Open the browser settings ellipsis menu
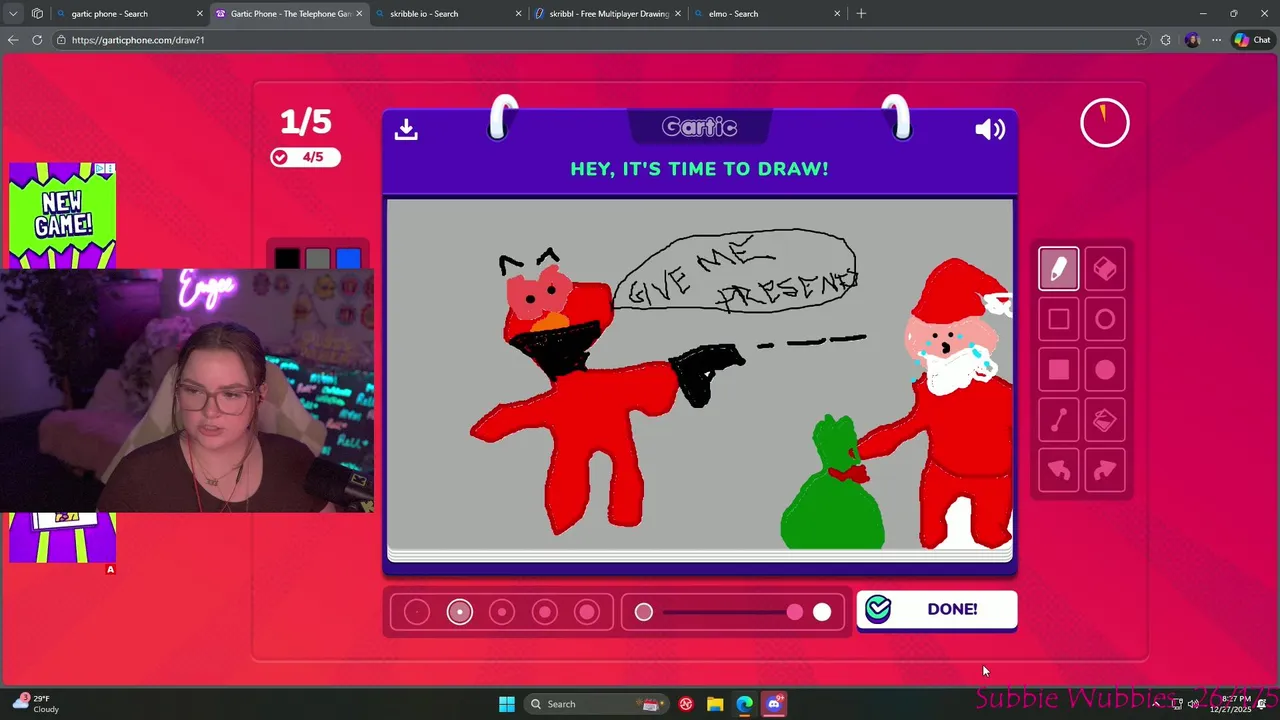This screenshot has width=1280, height=720. point(1216,40)
